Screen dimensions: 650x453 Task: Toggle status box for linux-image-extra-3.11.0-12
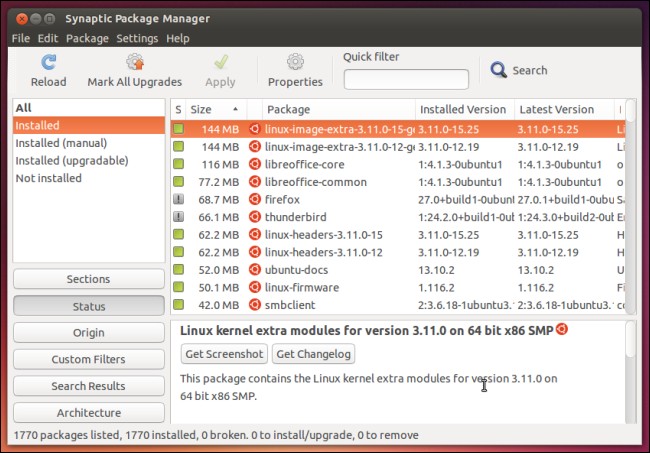point(178,146)
